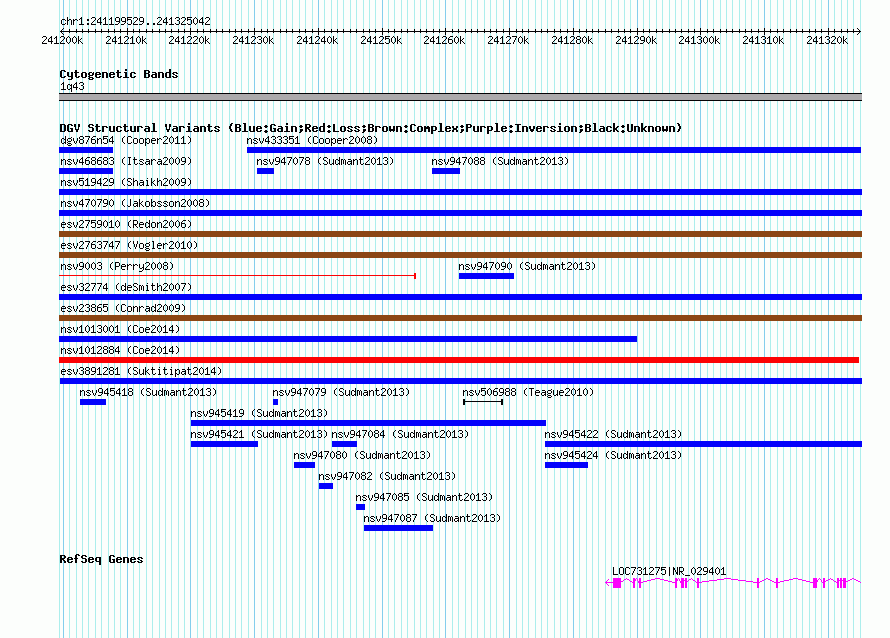Click the magenta LOC731275 gene structure glyph
This screenshot has width=890, height=638.
pyautogui.click(x=733, y=583)
